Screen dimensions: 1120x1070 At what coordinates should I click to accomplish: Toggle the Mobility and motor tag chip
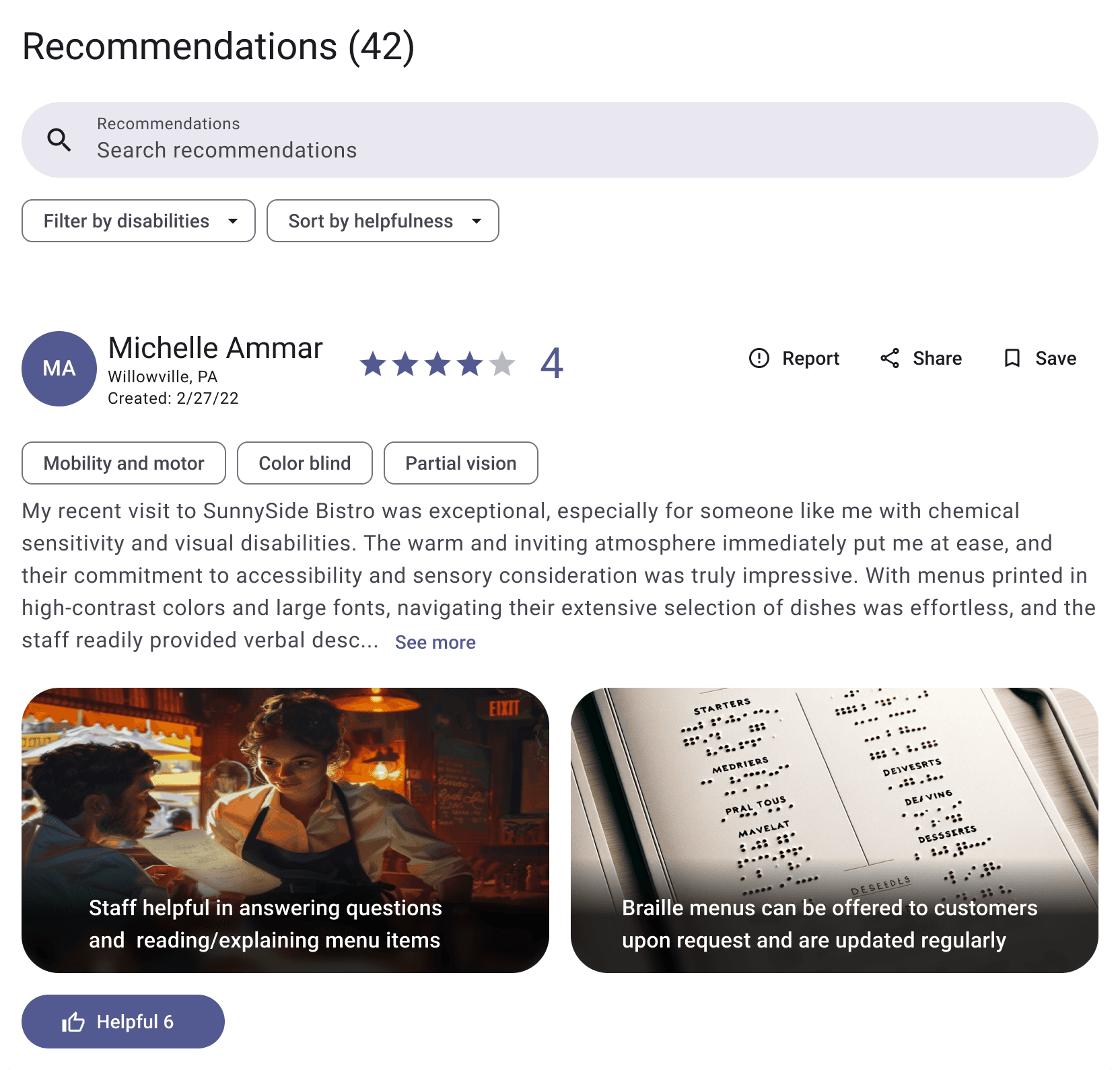tap(124, 463)
